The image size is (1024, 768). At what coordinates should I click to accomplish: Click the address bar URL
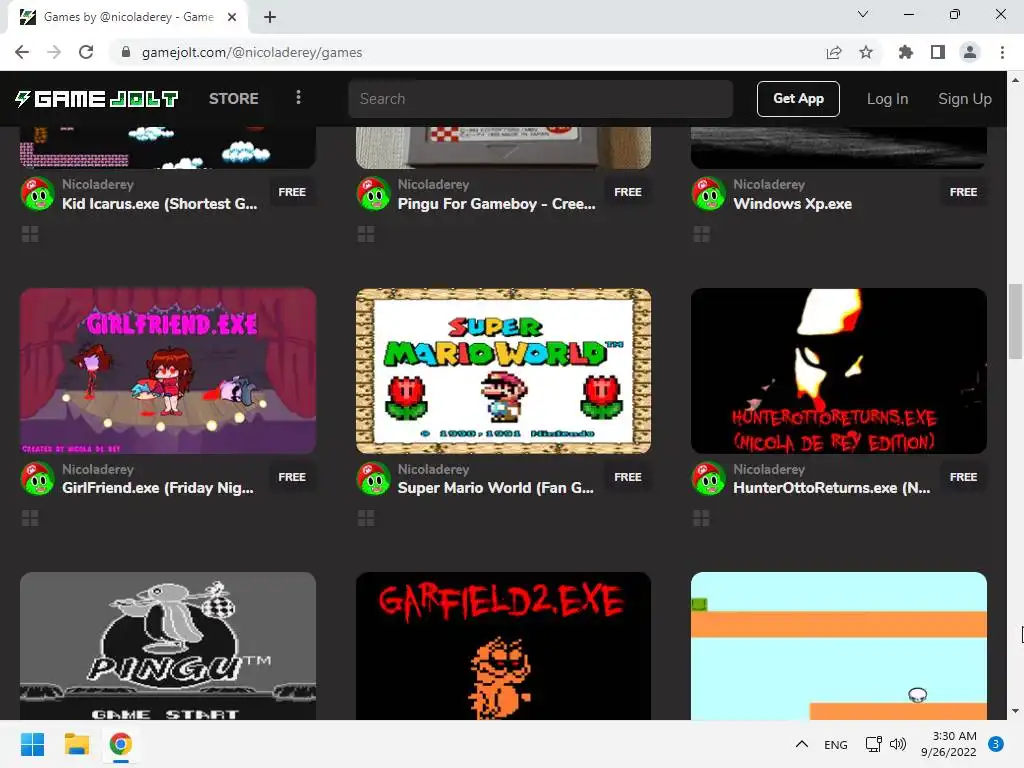(x=252, y=52)
